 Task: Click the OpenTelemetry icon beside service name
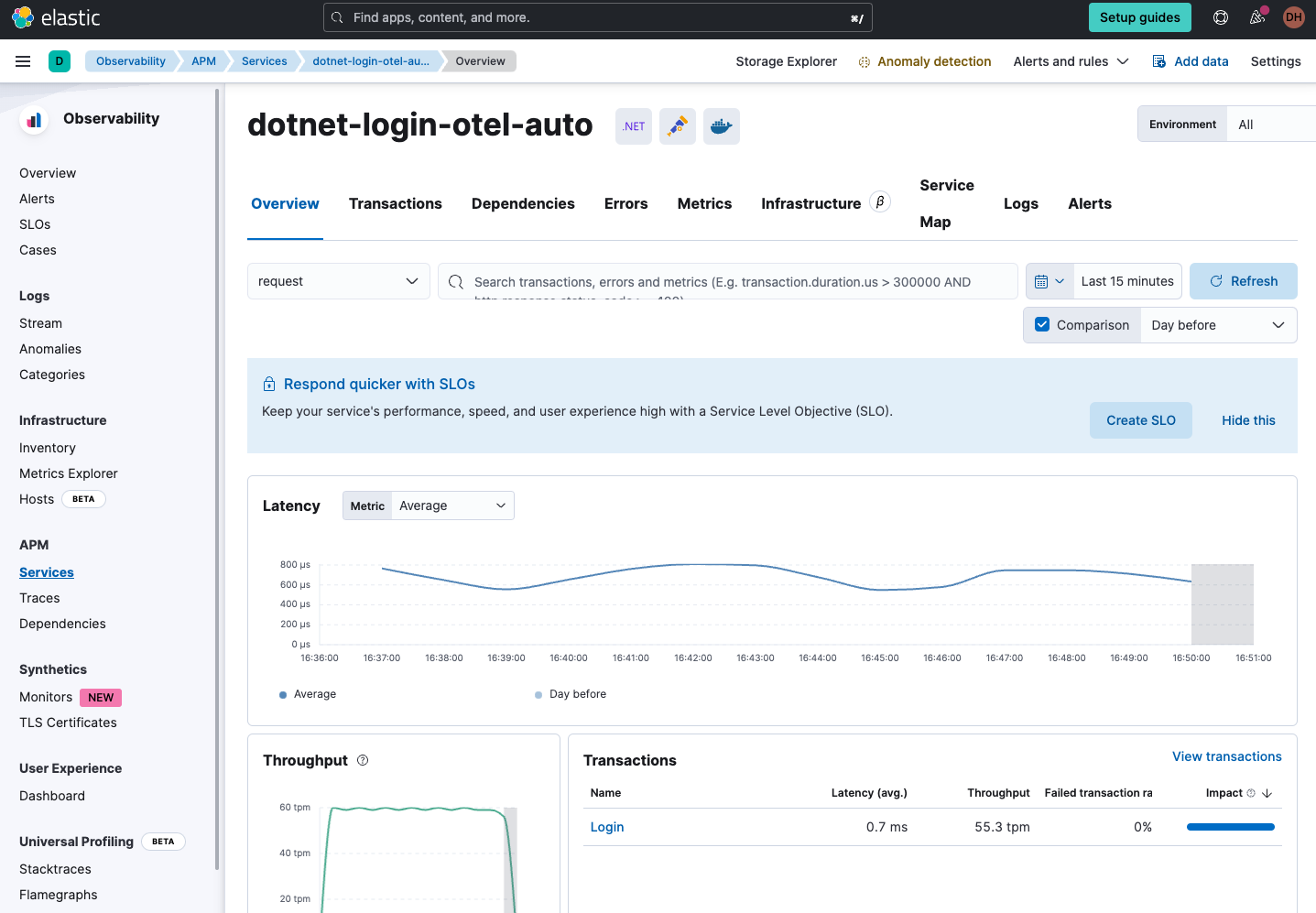(x=678, y=126)
